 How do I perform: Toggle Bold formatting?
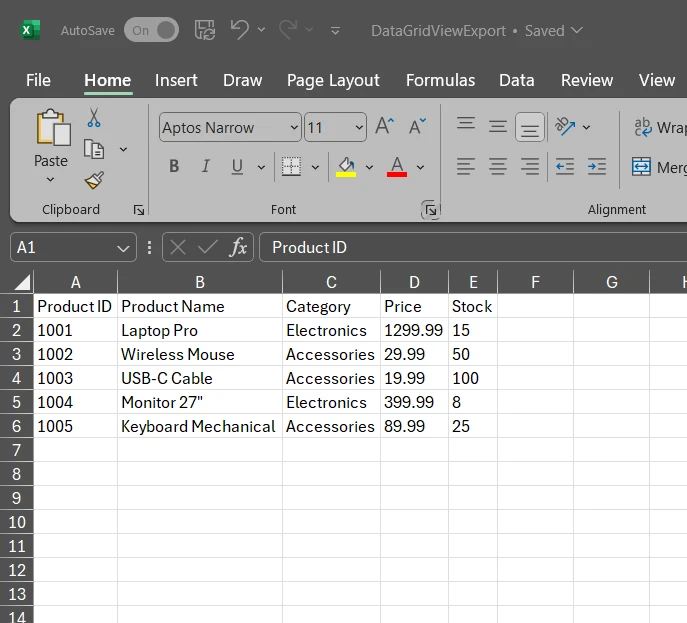pos(174,166)
